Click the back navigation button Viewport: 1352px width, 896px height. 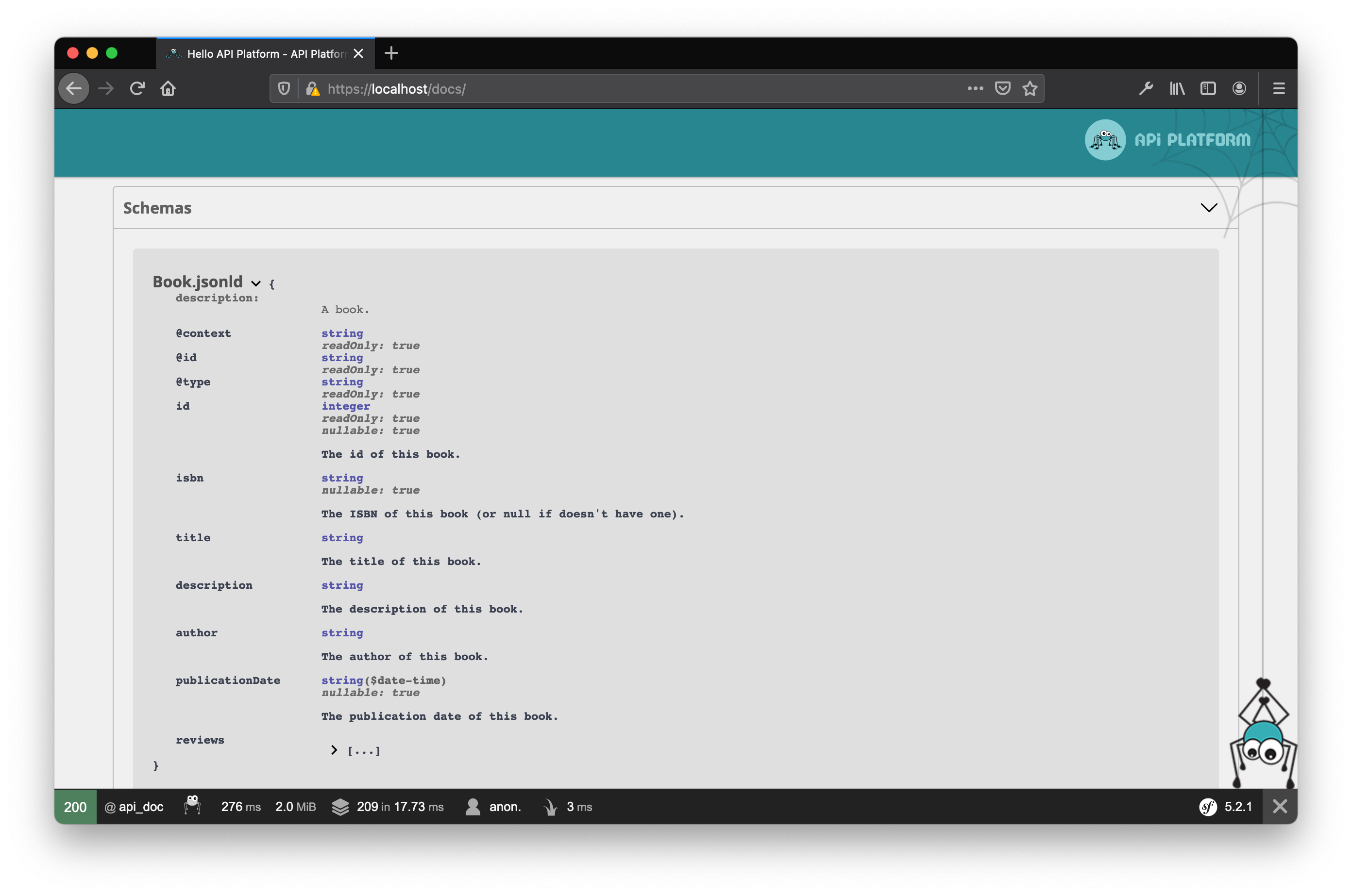tap(73, 88)
